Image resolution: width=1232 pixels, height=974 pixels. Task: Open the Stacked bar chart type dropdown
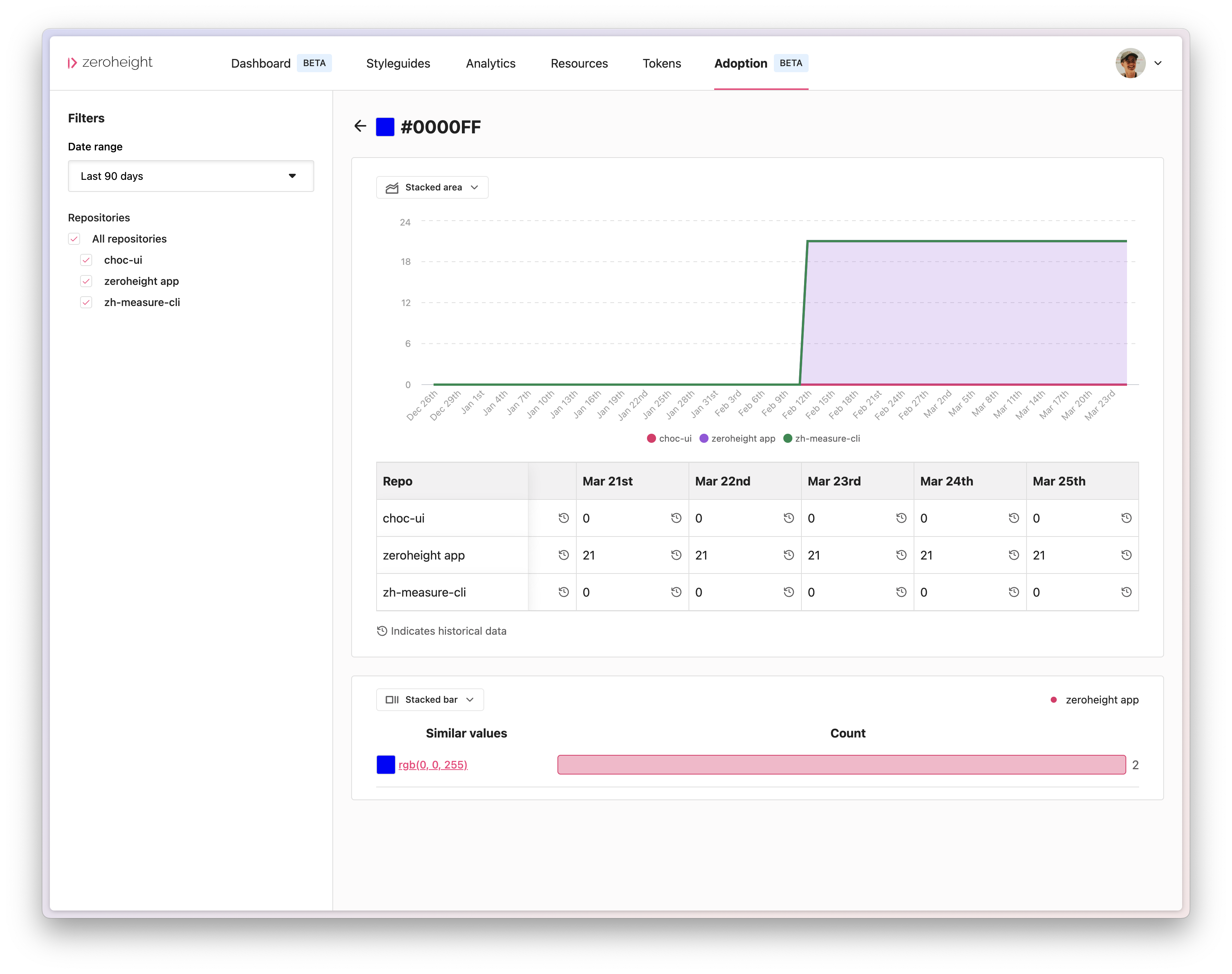(430, 700)
